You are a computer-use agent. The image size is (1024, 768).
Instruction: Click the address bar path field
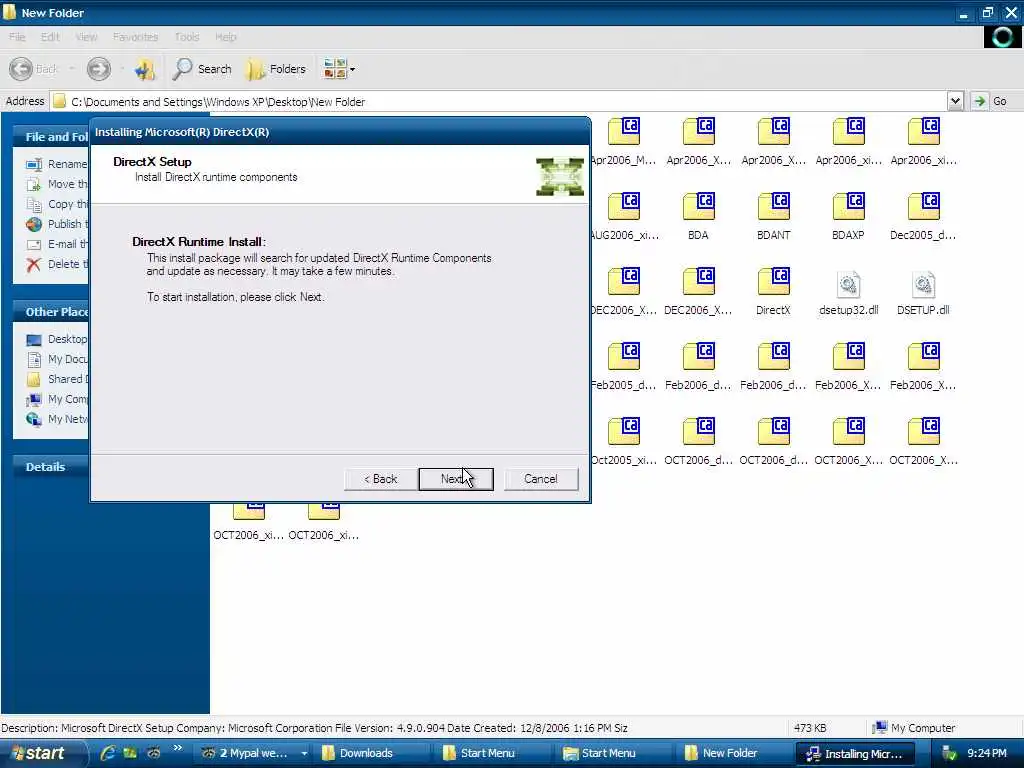[x=499, y=101]
